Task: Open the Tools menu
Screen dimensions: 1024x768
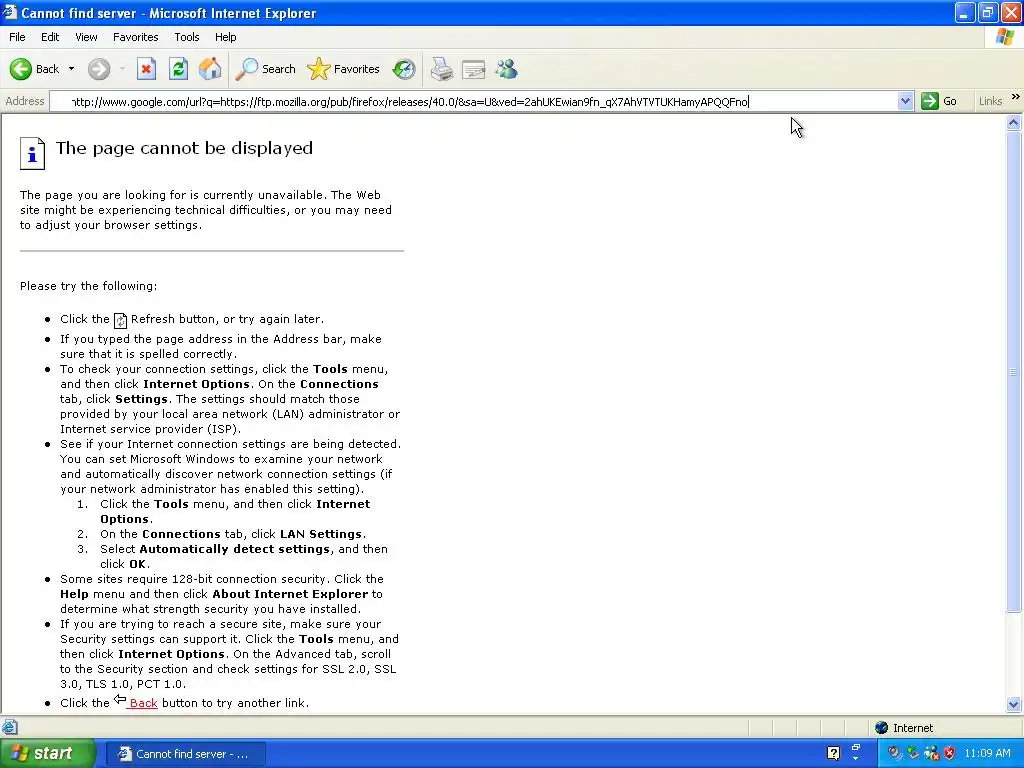Action: 186,37
